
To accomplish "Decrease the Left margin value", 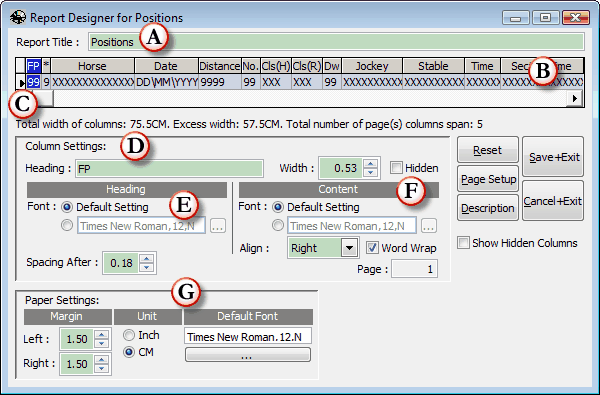I will point(102,344).
